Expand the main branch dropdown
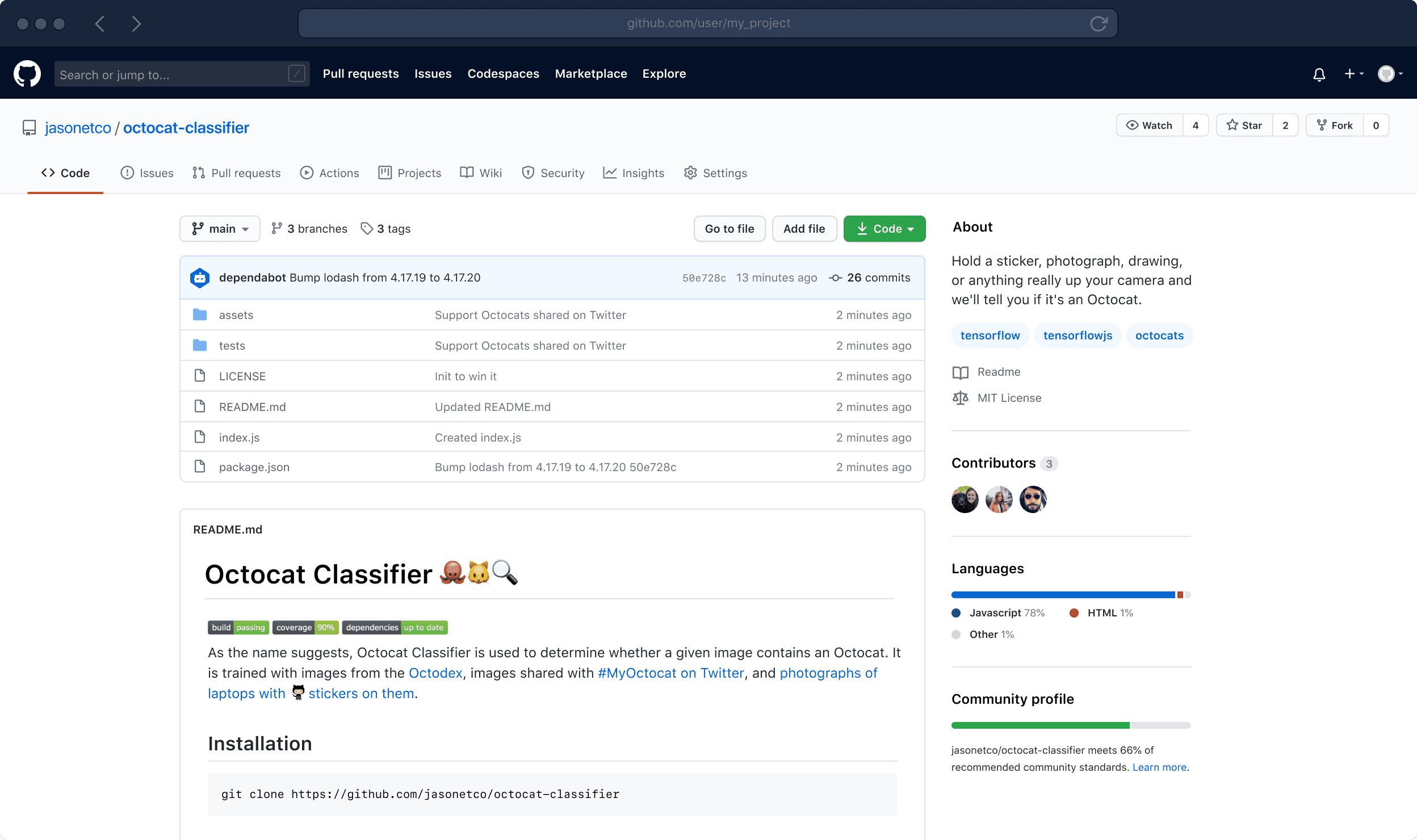1417x840 pixels. coord(218,229)
